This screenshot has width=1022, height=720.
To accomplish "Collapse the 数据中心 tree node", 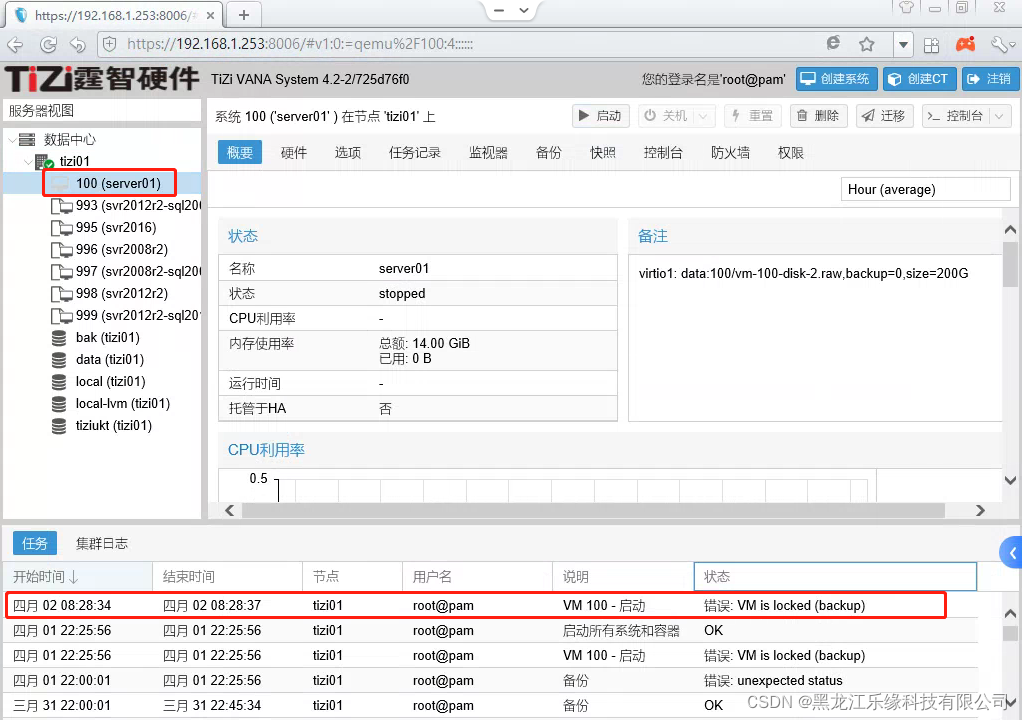I will 12,139.
